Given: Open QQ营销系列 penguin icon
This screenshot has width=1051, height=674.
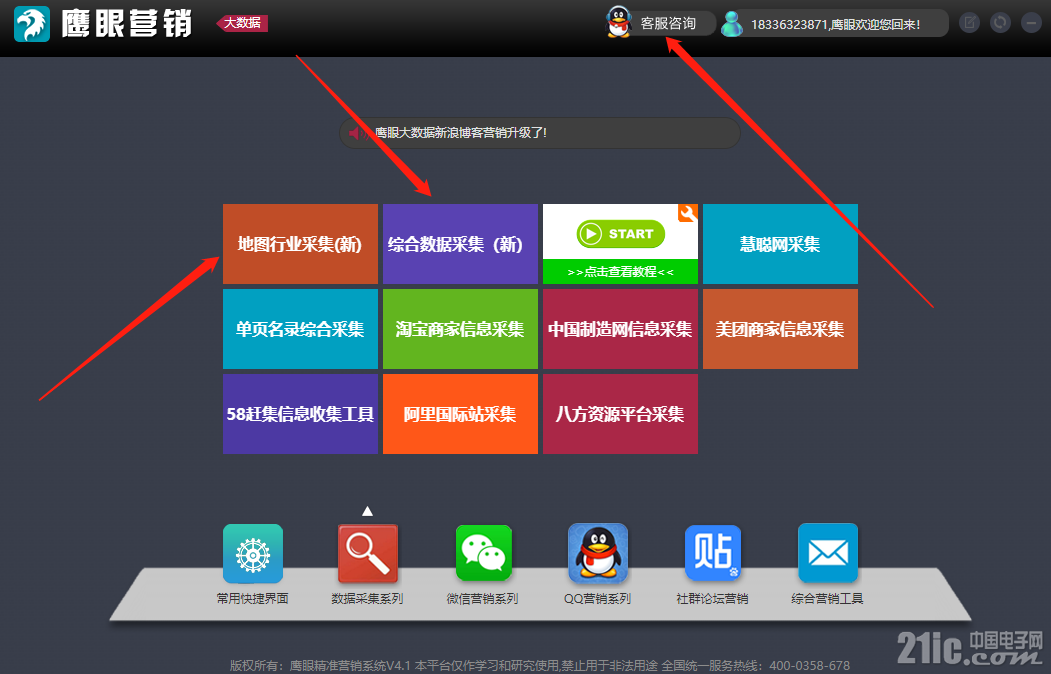Looking at the screenshot, I should pyautogui.click(x=598, y=553).
